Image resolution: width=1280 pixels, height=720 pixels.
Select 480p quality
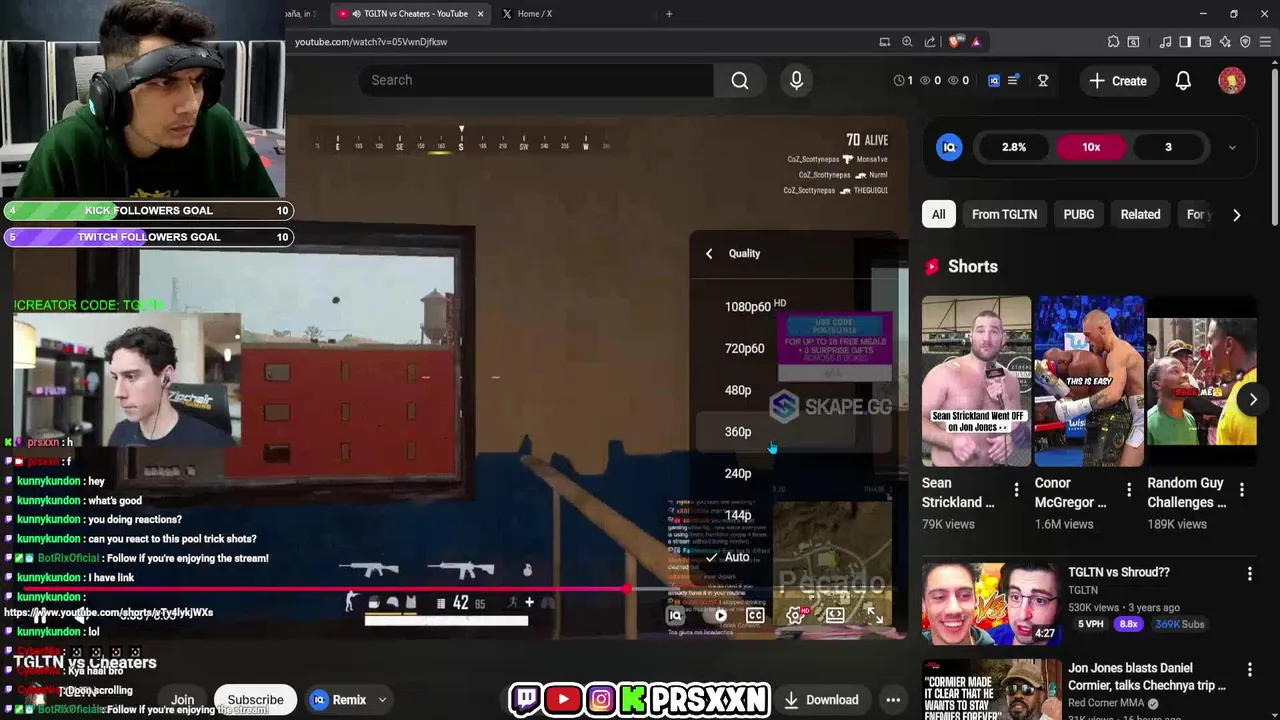pos(795,390)
